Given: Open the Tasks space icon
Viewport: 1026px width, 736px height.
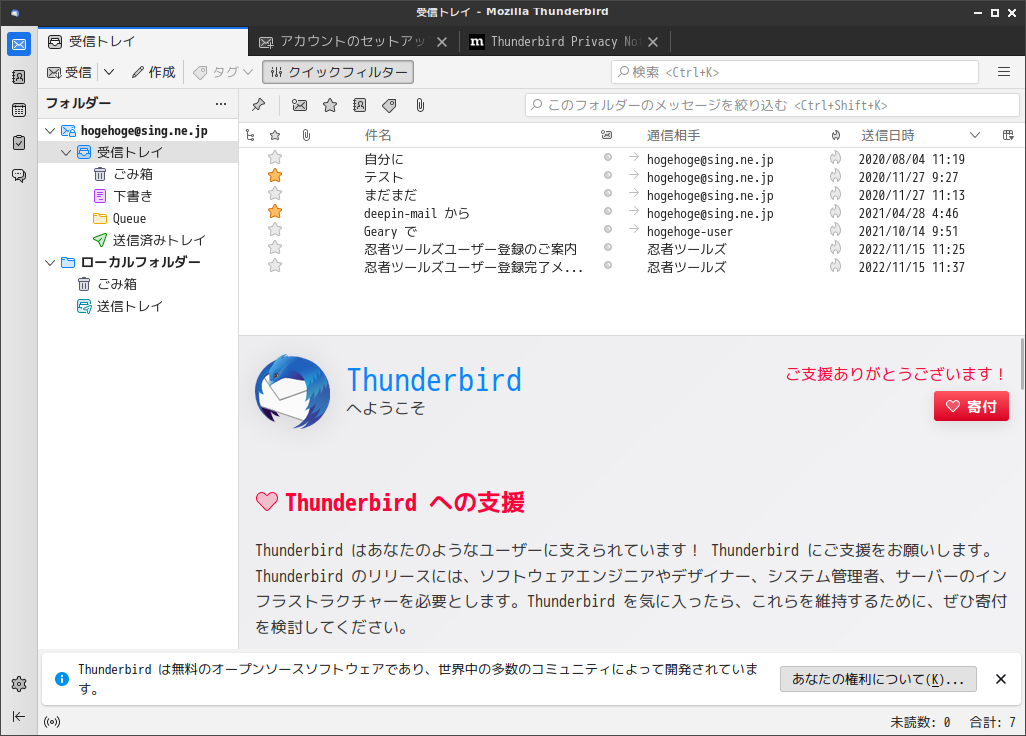Looking at the screenshot, I should [x=19, y=143].
